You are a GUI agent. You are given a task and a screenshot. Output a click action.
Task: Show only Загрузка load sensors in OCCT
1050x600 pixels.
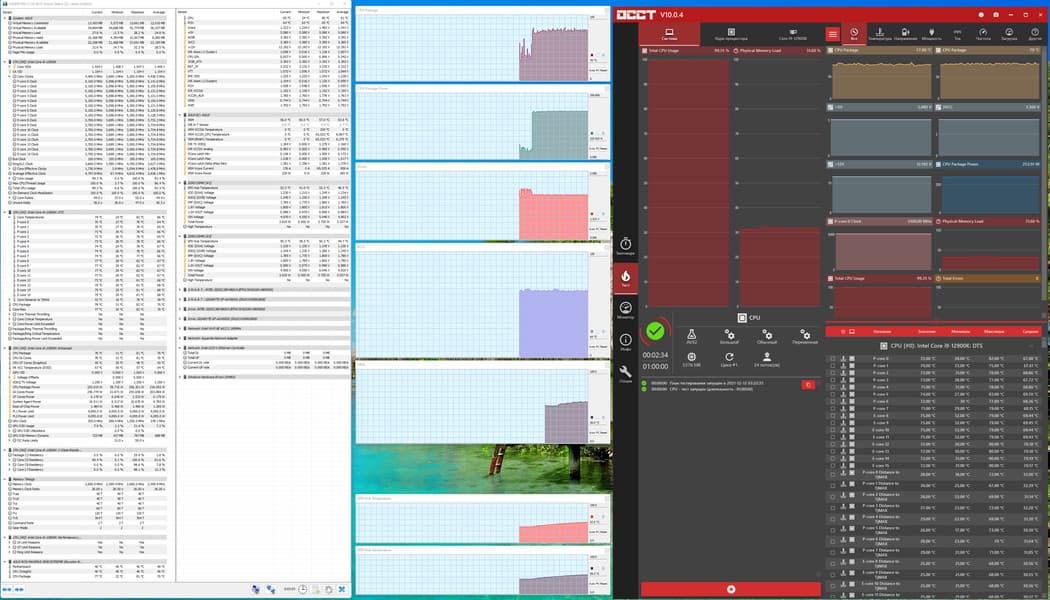[x=1008, y=34]
